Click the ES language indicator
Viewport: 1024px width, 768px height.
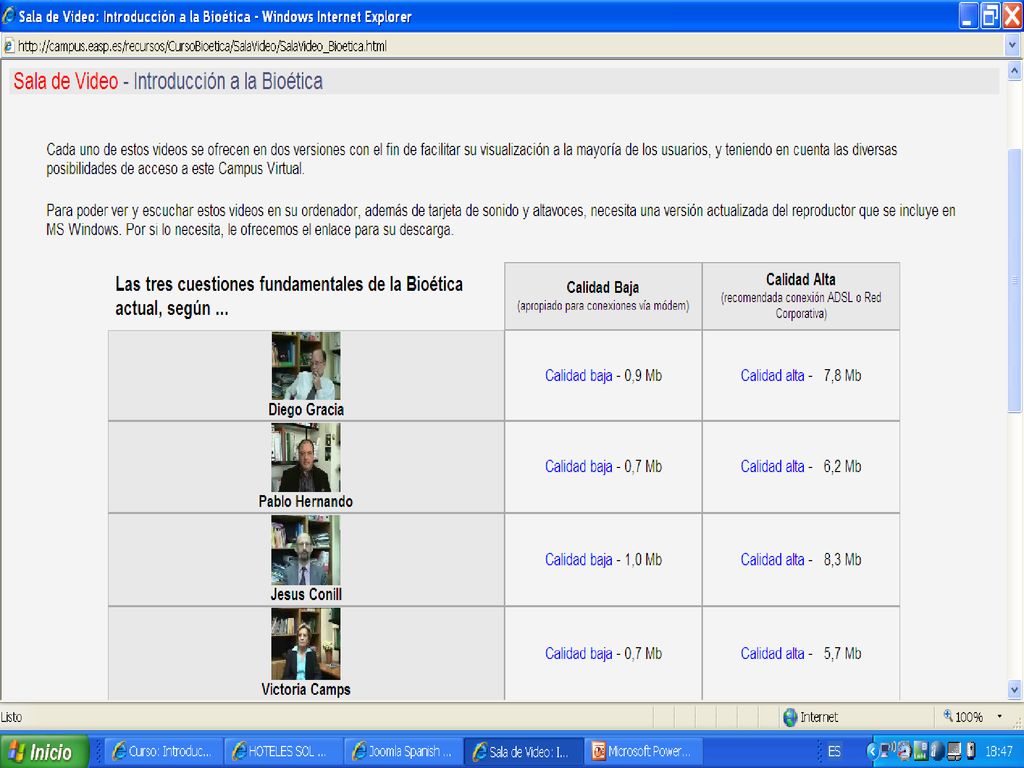click(834, 752)
